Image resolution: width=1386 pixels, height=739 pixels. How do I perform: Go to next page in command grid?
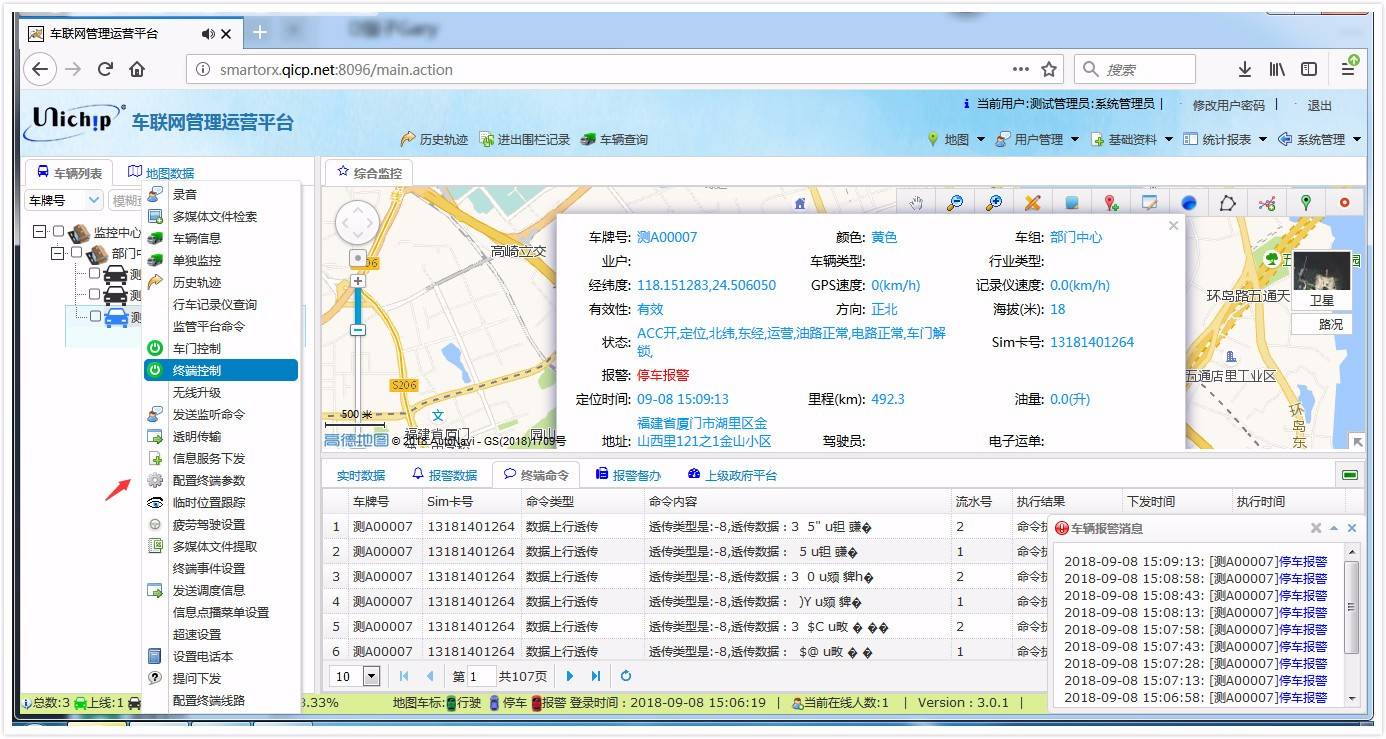570,676
